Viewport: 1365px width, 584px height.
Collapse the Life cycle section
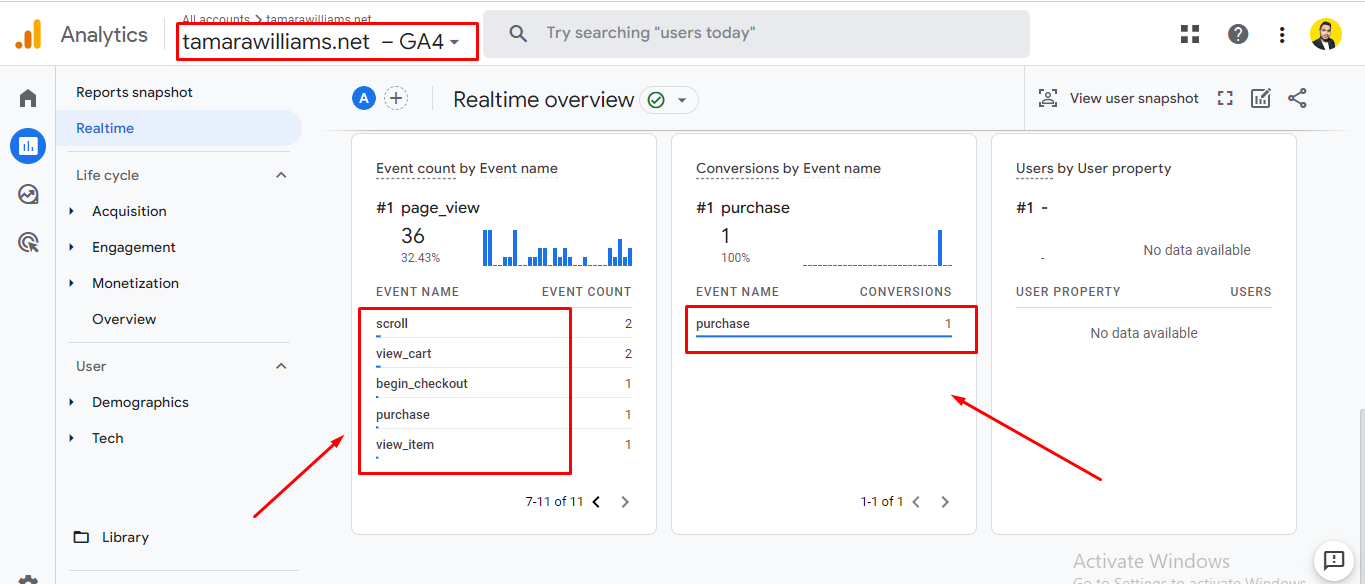[281, 175]
